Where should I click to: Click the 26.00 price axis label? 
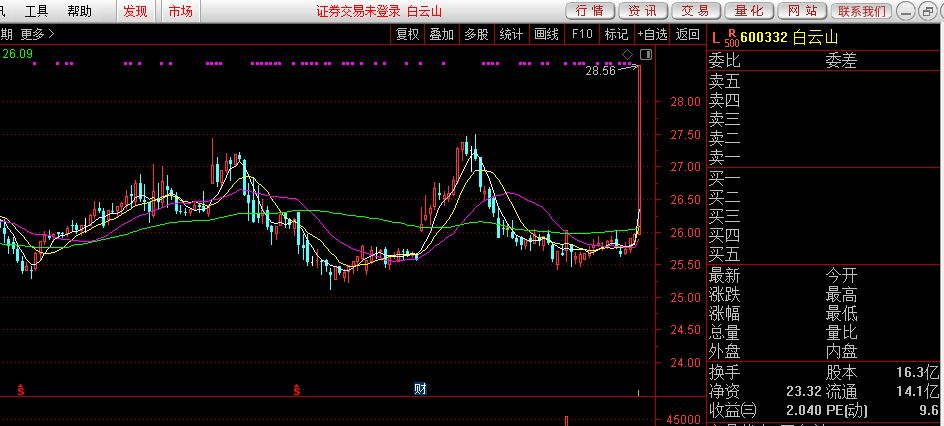(686, 232)
